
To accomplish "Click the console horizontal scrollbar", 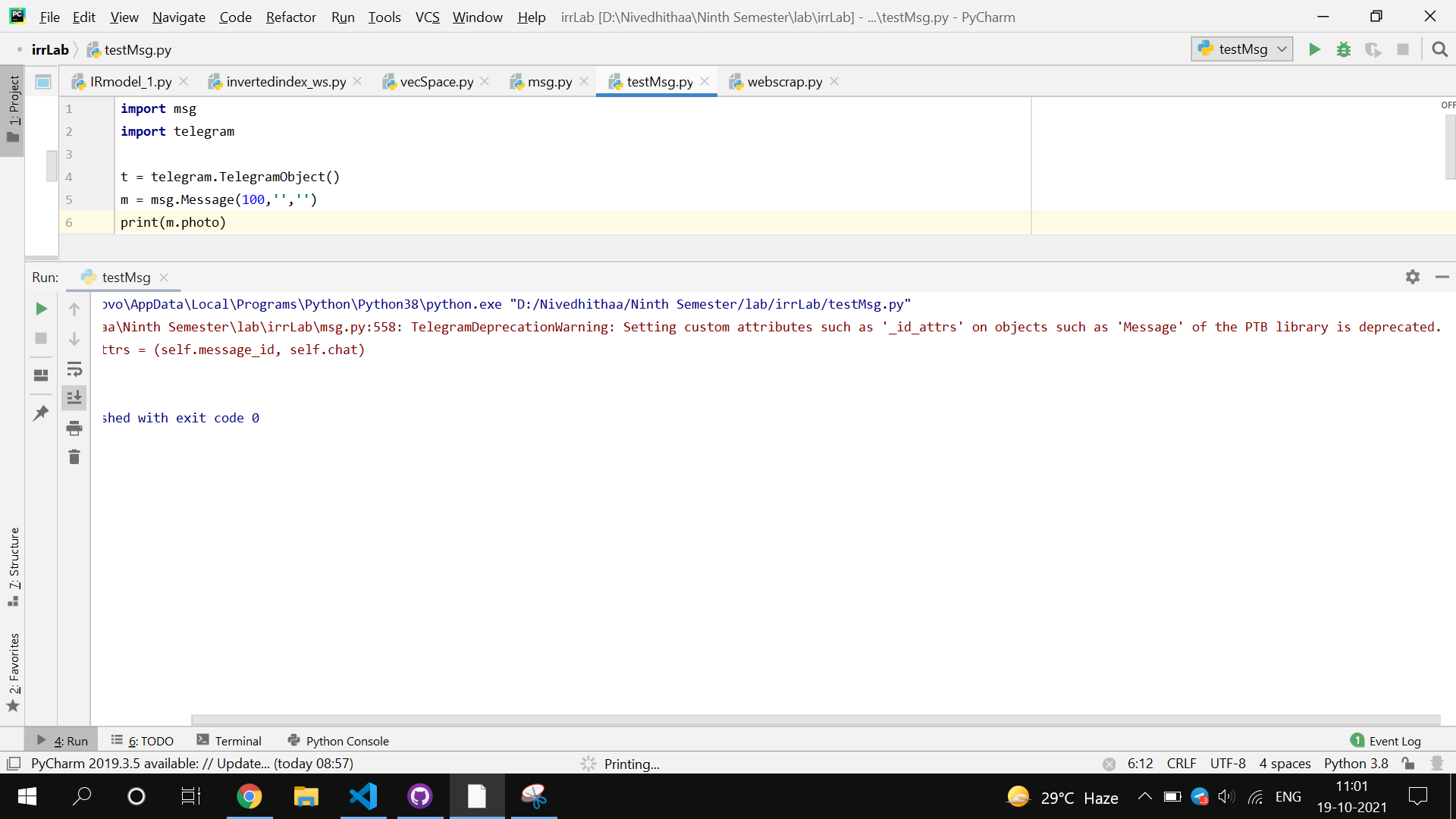I will 815,719.
